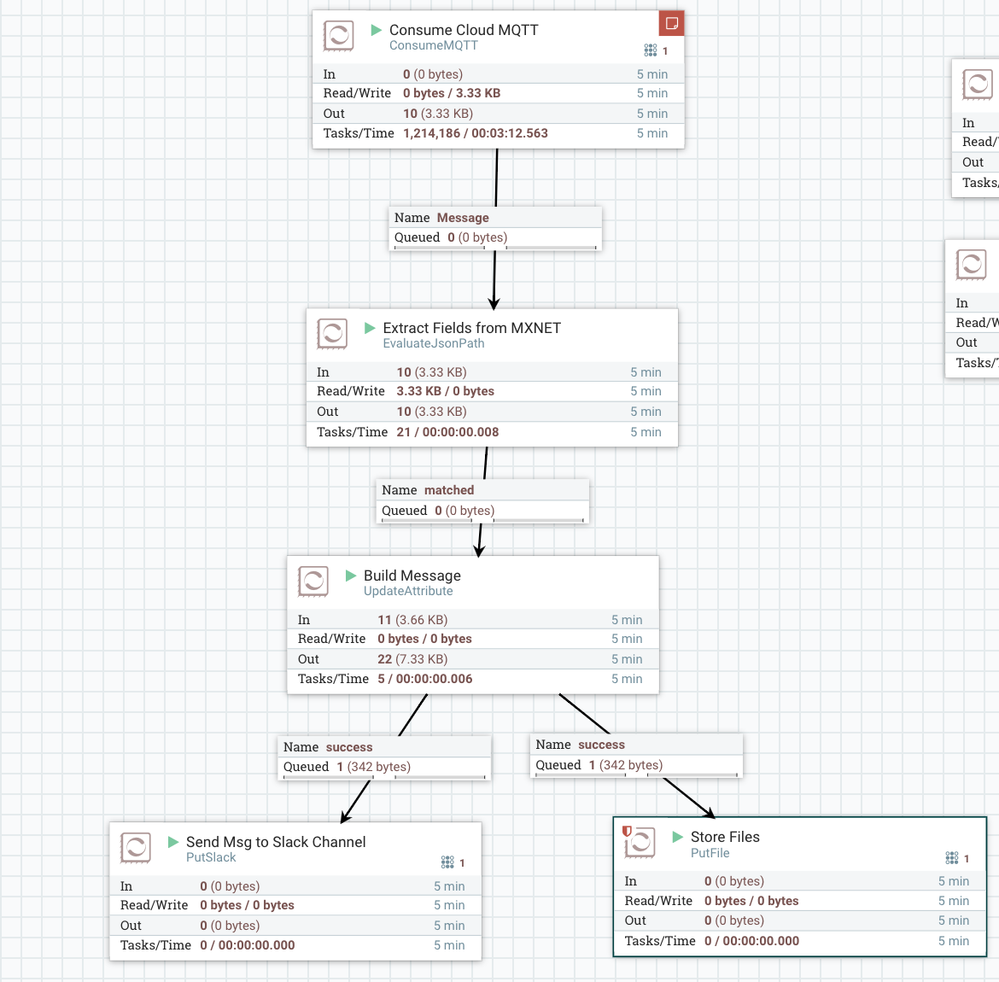Click the green run indicator on Store Files
Image resolution: width=999 pixels, height=982 pixels.
(678, 837)
